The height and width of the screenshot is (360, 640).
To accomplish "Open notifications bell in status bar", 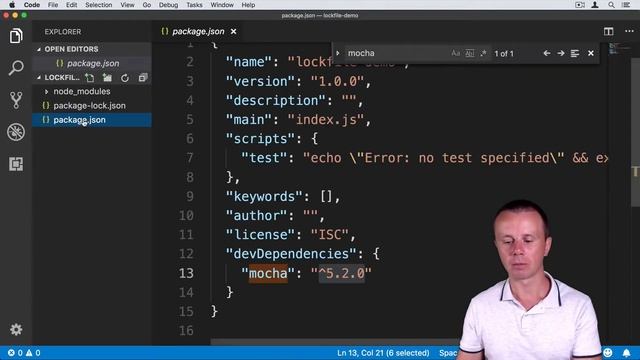I will point(626,353).
